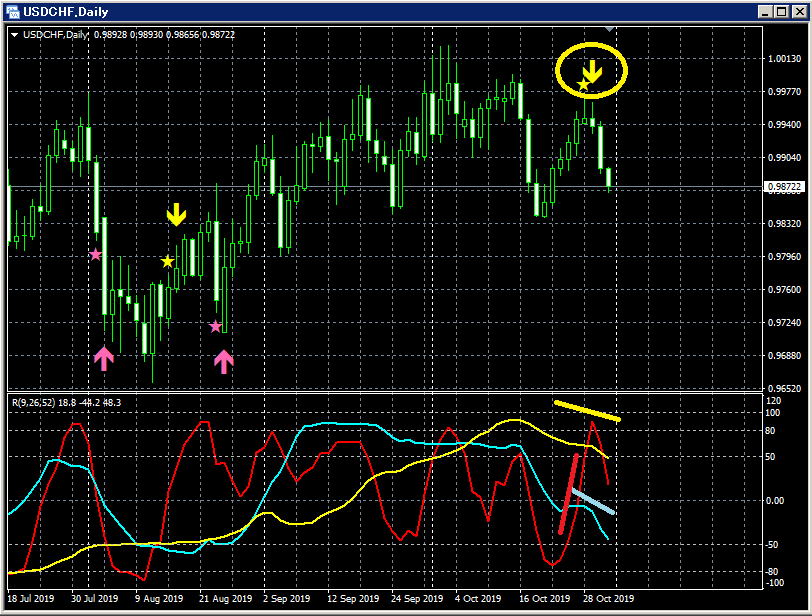
Task: Click the 0.97240 price scale label
Action: (784, 322)
